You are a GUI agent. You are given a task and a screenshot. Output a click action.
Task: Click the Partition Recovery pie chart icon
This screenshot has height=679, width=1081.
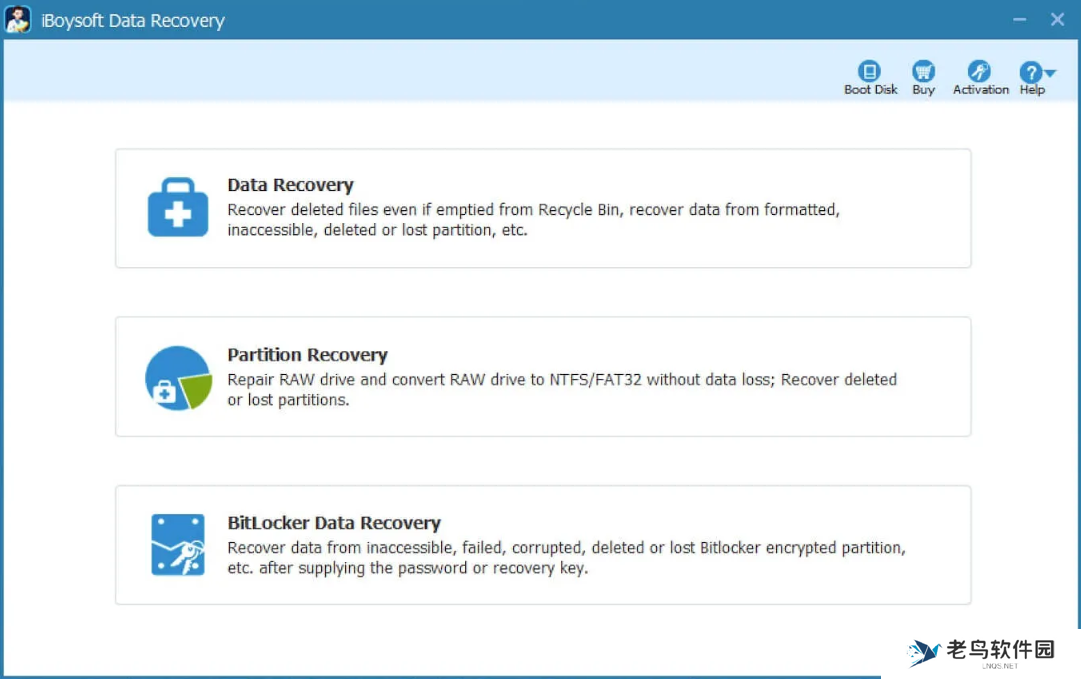[x=179, y=378]
